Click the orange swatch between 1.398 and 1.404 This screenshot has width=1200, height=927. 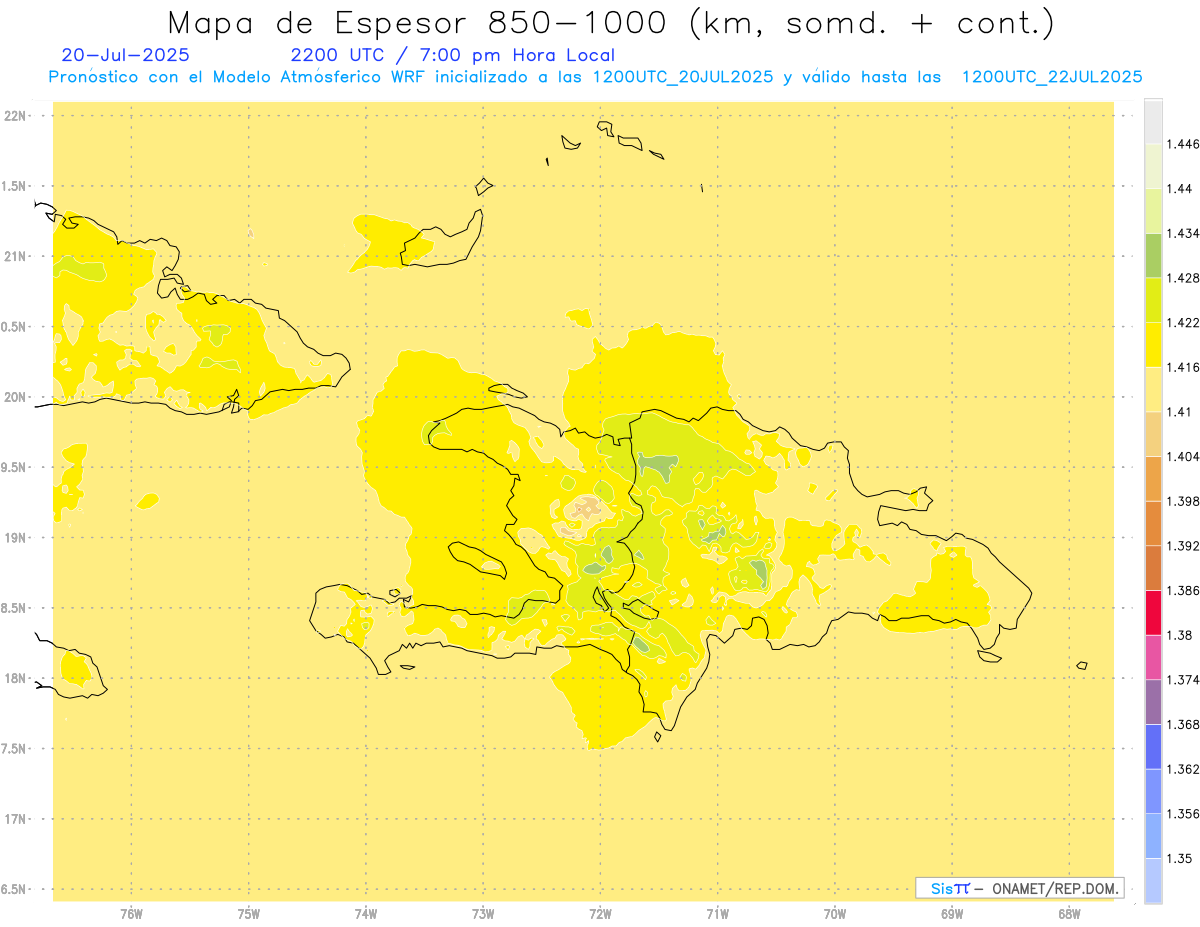[1153, 479]
